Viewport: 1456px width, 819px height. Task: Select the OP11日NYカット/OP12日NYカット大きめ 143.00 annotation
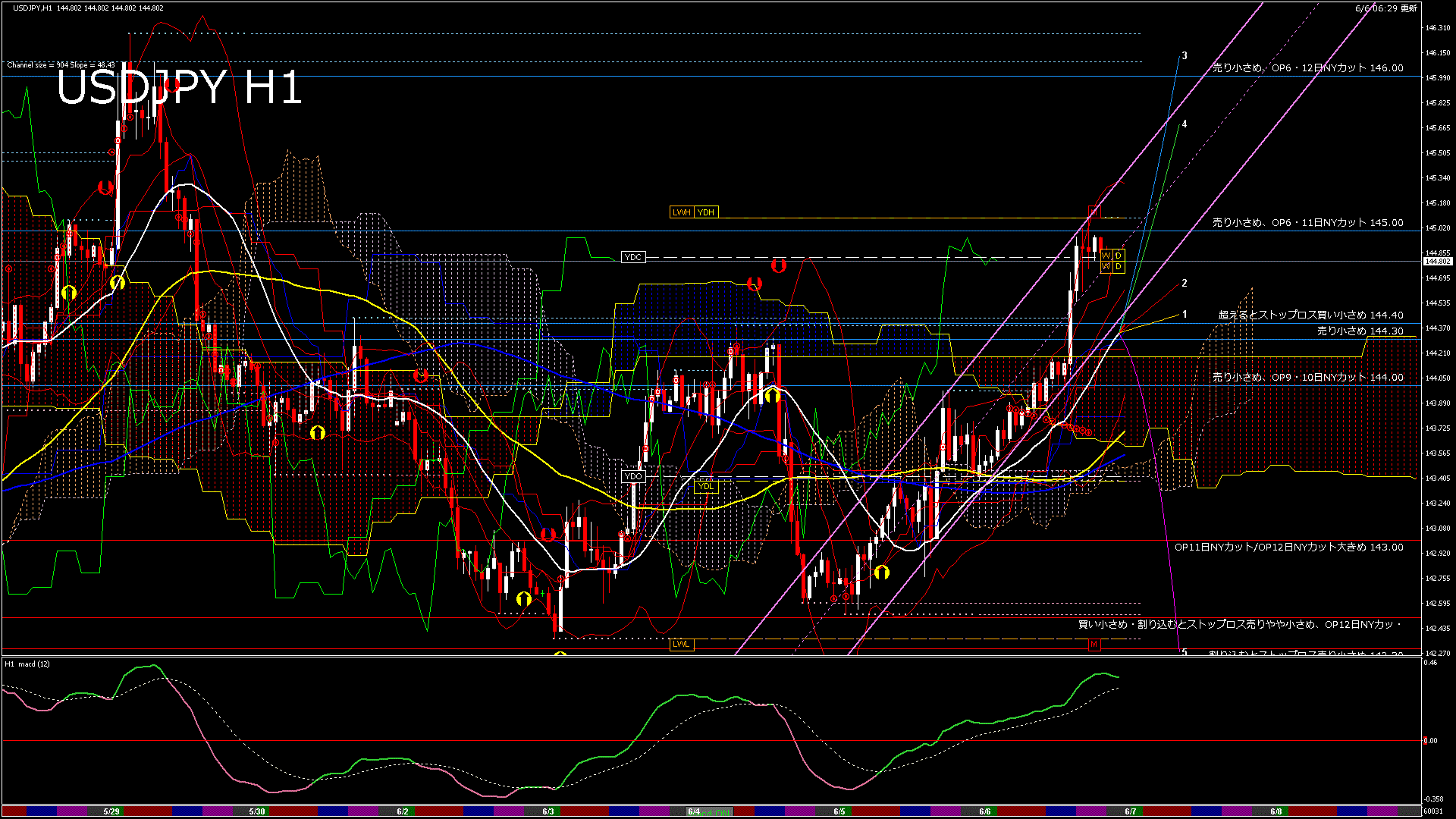[1289, 547]
